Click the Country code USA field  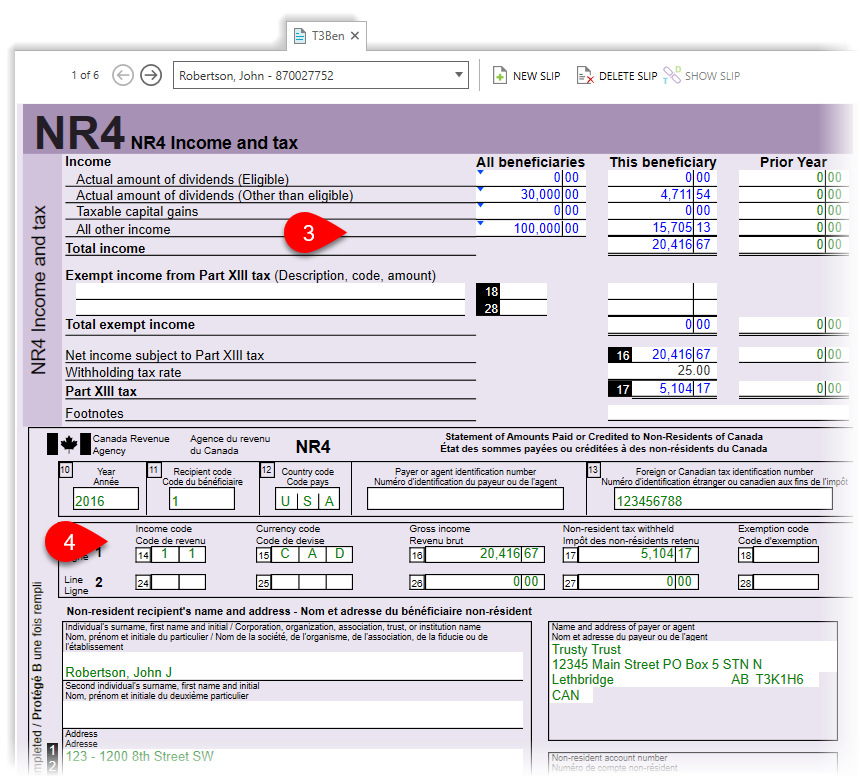point(307,499)
